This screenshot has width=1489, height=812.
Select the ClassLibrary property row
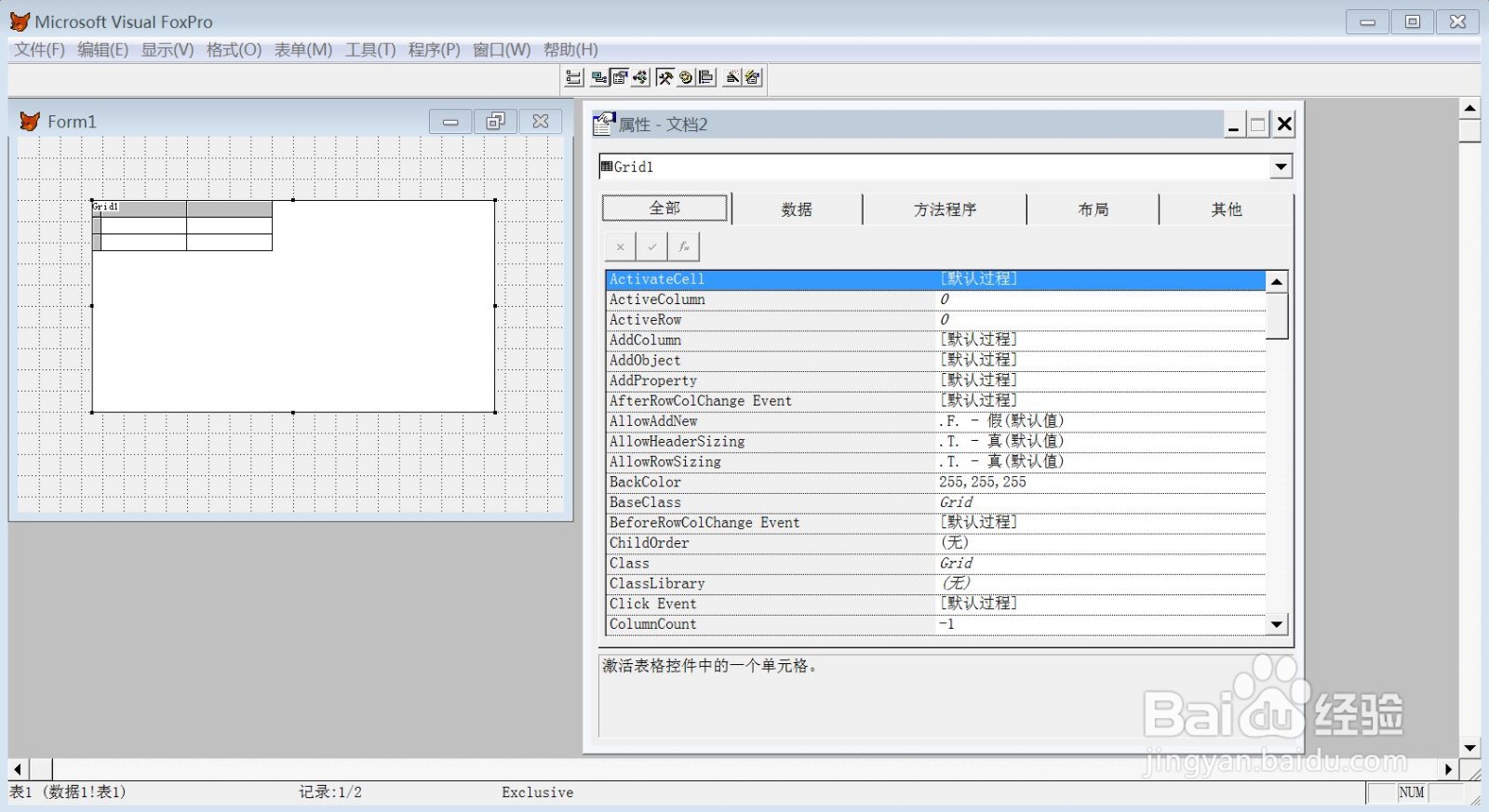[x=935, y=584]
